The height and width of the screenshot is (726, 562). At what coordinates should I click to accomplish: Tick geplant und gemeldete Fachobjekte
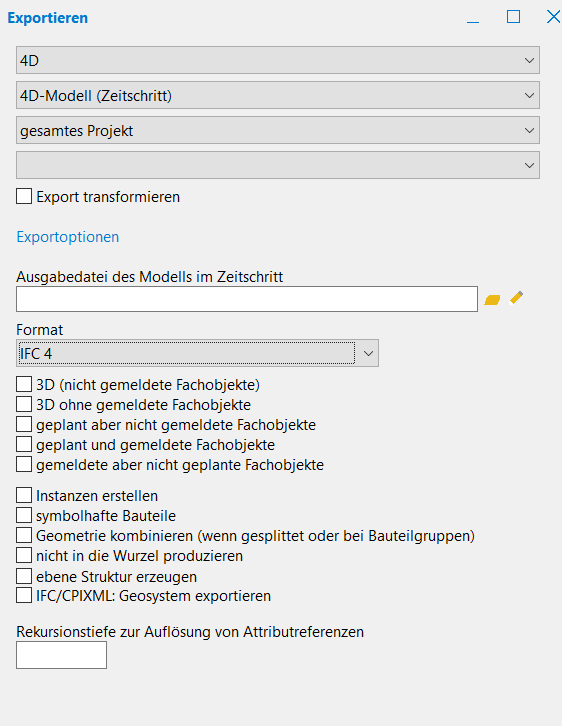click(x=24, y=444)
